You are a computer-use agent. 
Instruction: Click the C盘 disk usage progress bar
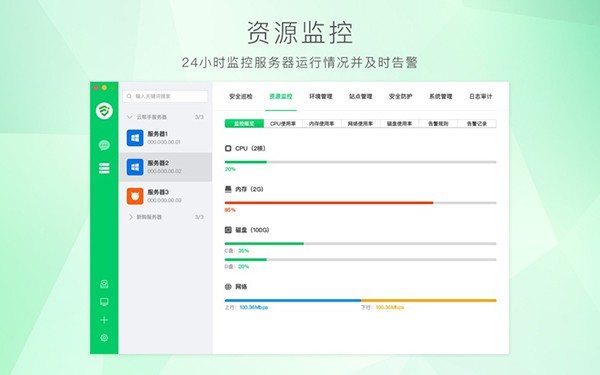click(360, 243)
